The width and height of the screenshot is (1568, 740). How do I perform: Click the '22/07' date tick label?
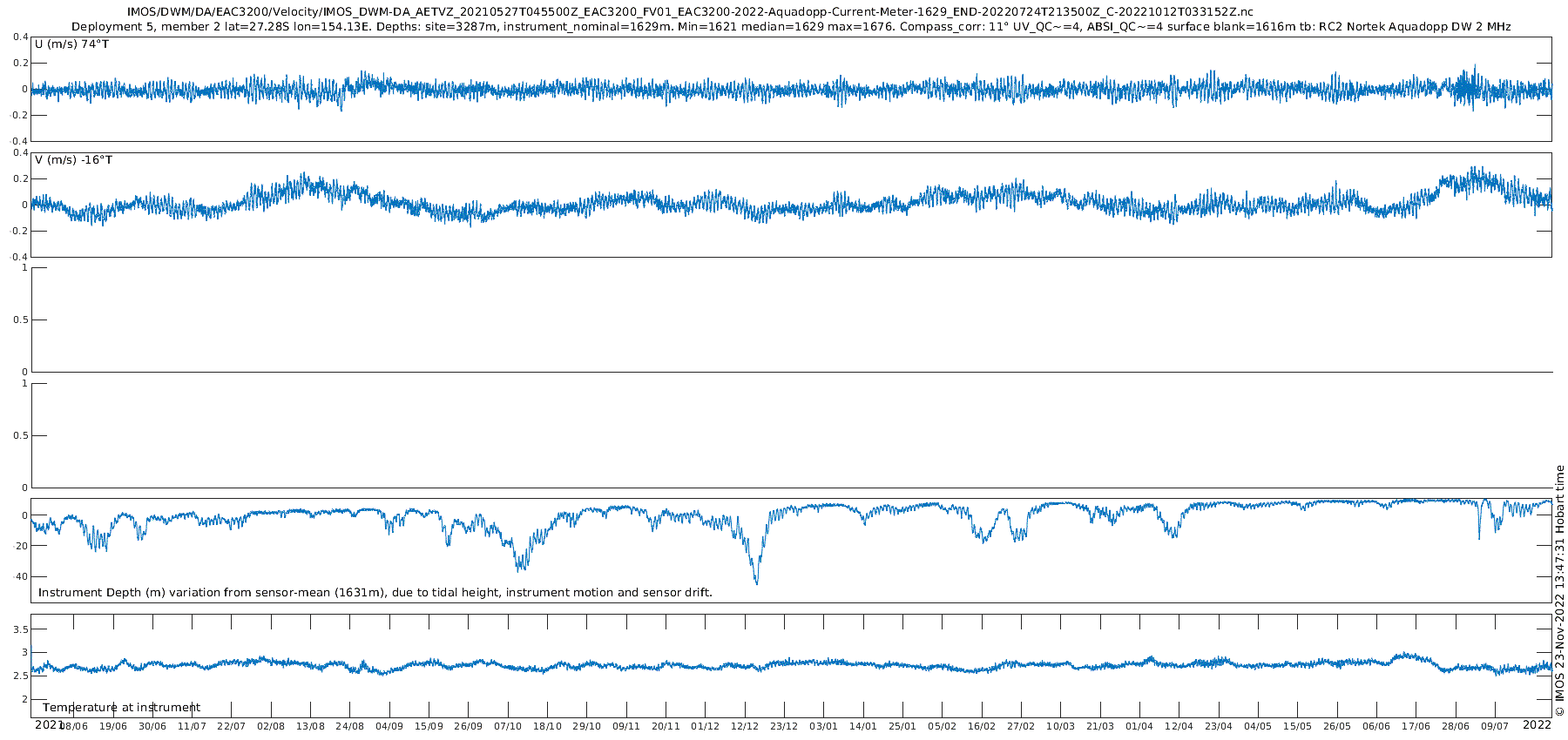click(x=232, y=726)
